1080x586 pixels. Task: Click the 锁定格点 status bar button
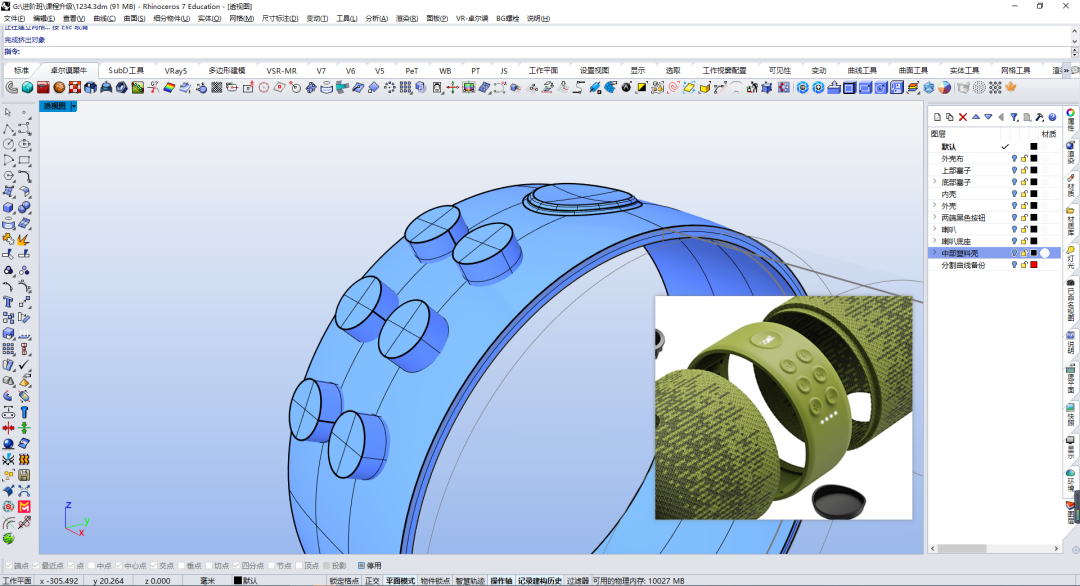click(344, 580)
